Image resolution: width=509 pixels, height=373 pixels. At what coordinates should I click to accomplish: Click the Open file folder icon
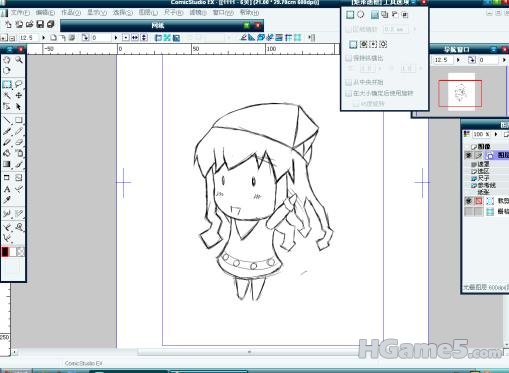point(29,24)
